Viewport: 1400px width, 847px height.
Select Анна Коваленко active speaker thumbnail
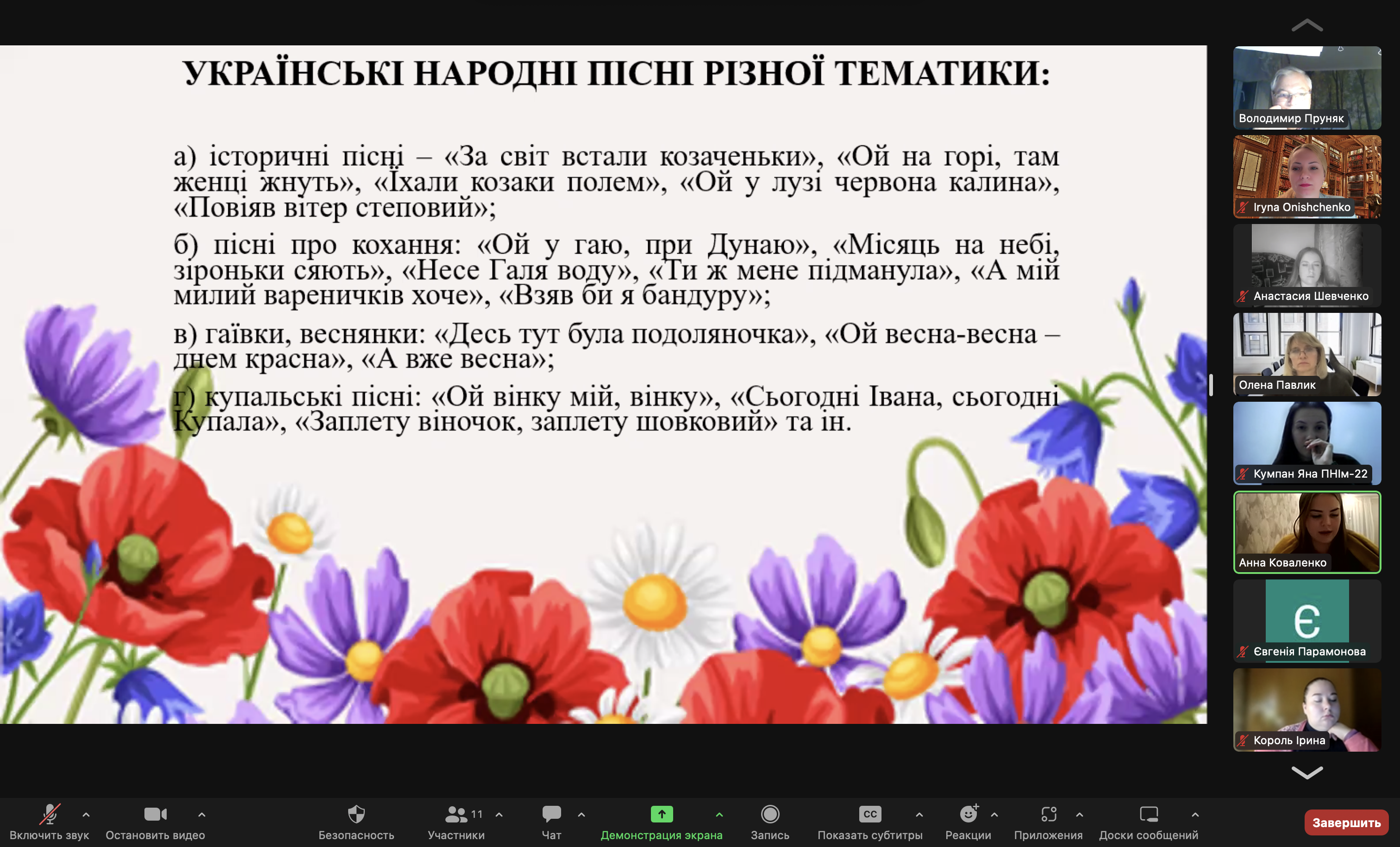[1307, 532]
